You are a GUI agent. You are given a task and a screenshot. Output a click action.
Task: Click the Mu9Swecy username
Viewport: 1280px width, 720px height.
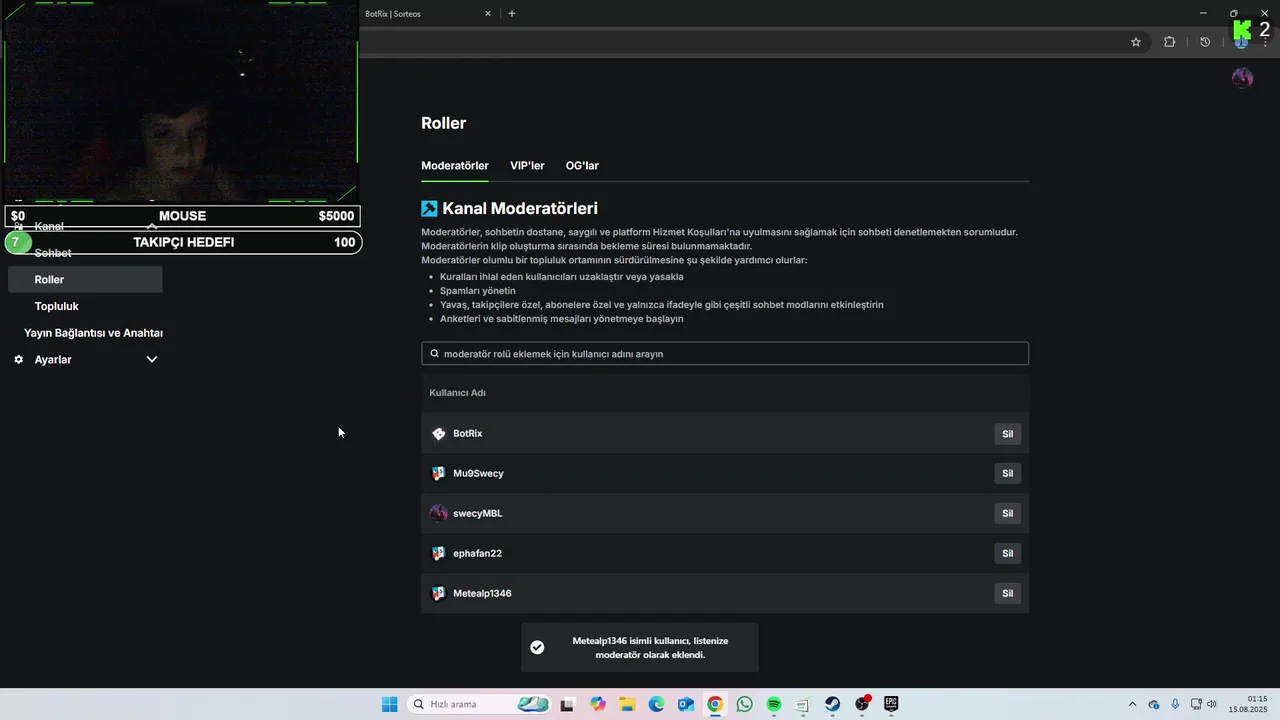(x=478, y=474)
